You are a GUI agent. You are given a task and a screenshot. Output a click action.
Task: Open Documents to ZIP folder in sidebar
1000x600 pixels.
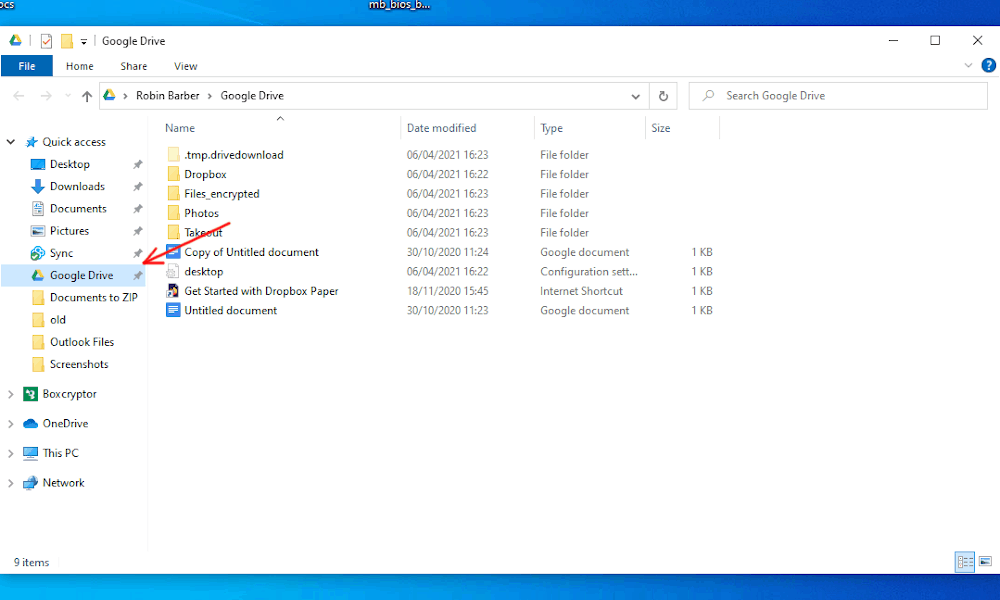pyautogui.click(x=93, y=298)
